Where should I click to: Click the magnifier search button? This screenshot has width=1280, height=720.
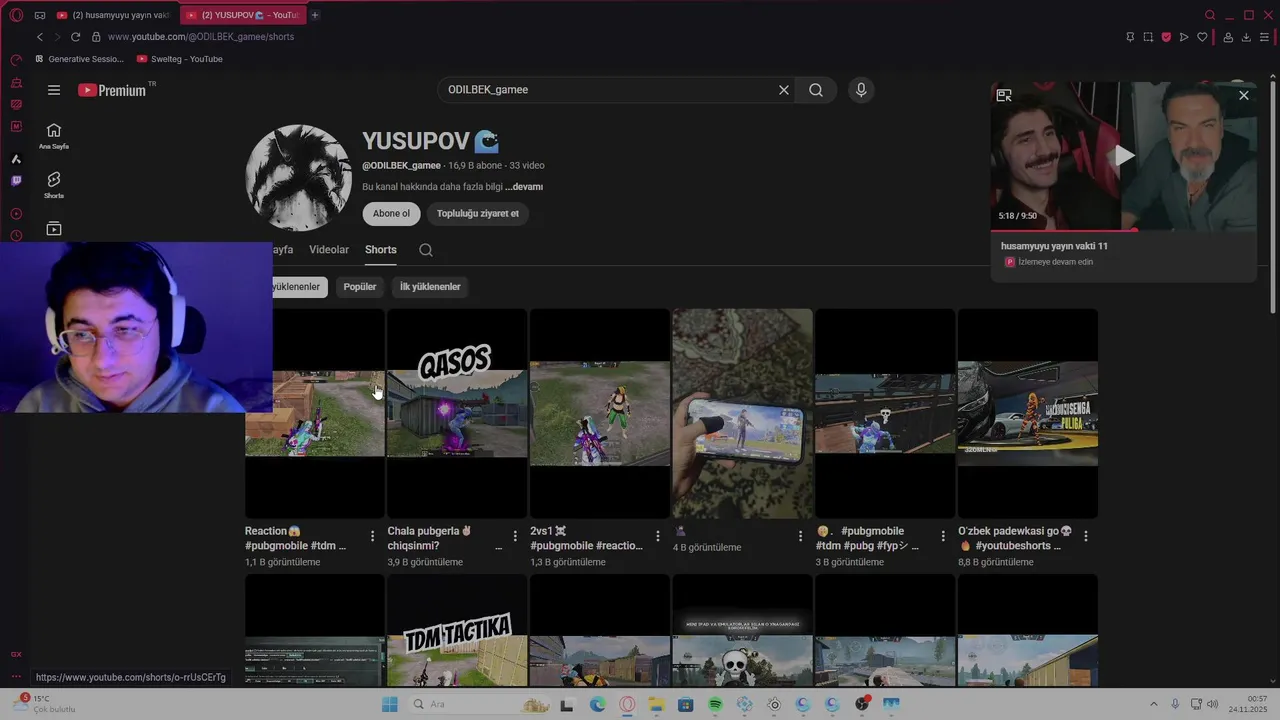tap(816, 90)
